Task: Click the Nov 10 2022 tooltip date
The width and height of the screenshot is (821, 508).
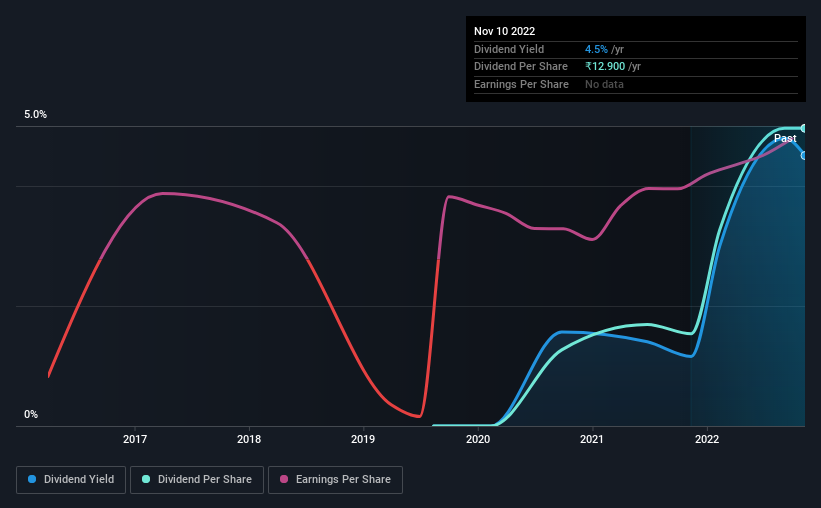Action: [x=504, y=31]
